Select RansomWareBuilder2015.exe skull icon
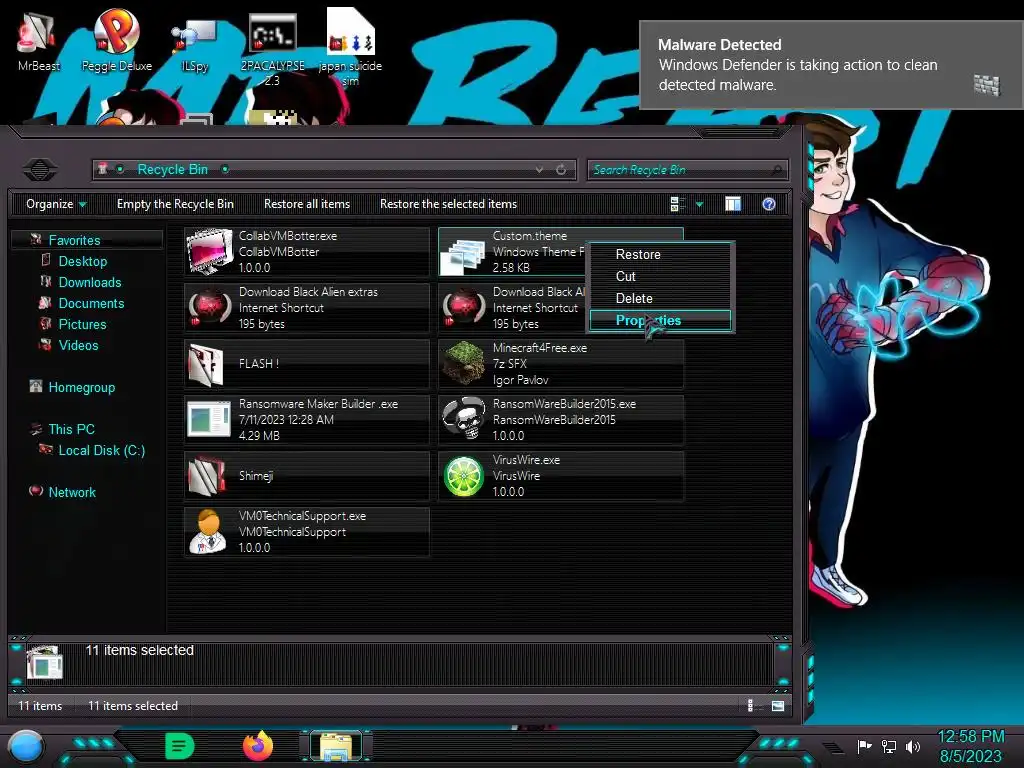Image resolution: width=1024 pixels, height=768 pixels. [x=463, y=419]
